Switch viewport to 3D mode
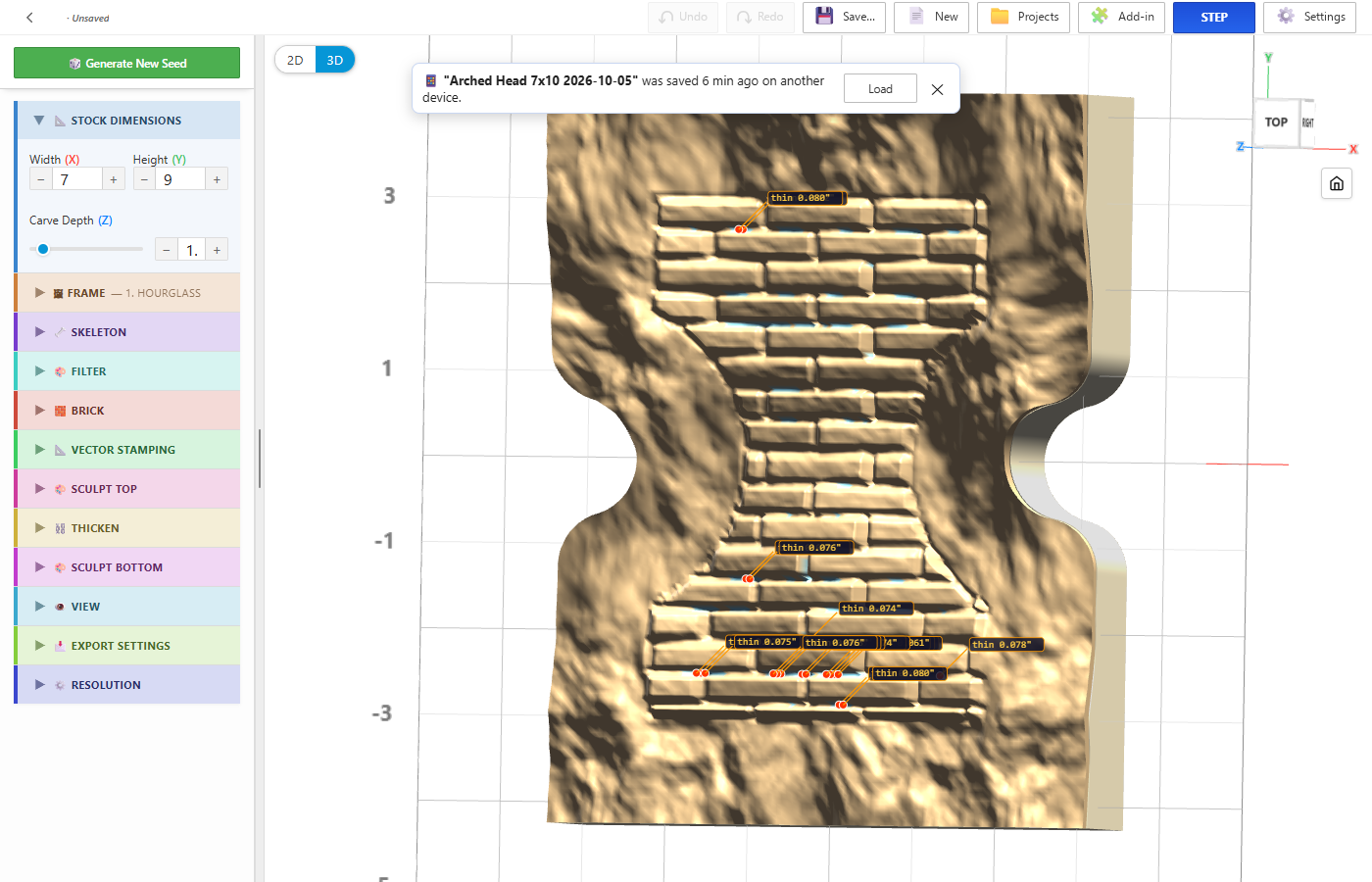Image resolution: width=1372 pixels, height=882 pixels. click(335, 60)
